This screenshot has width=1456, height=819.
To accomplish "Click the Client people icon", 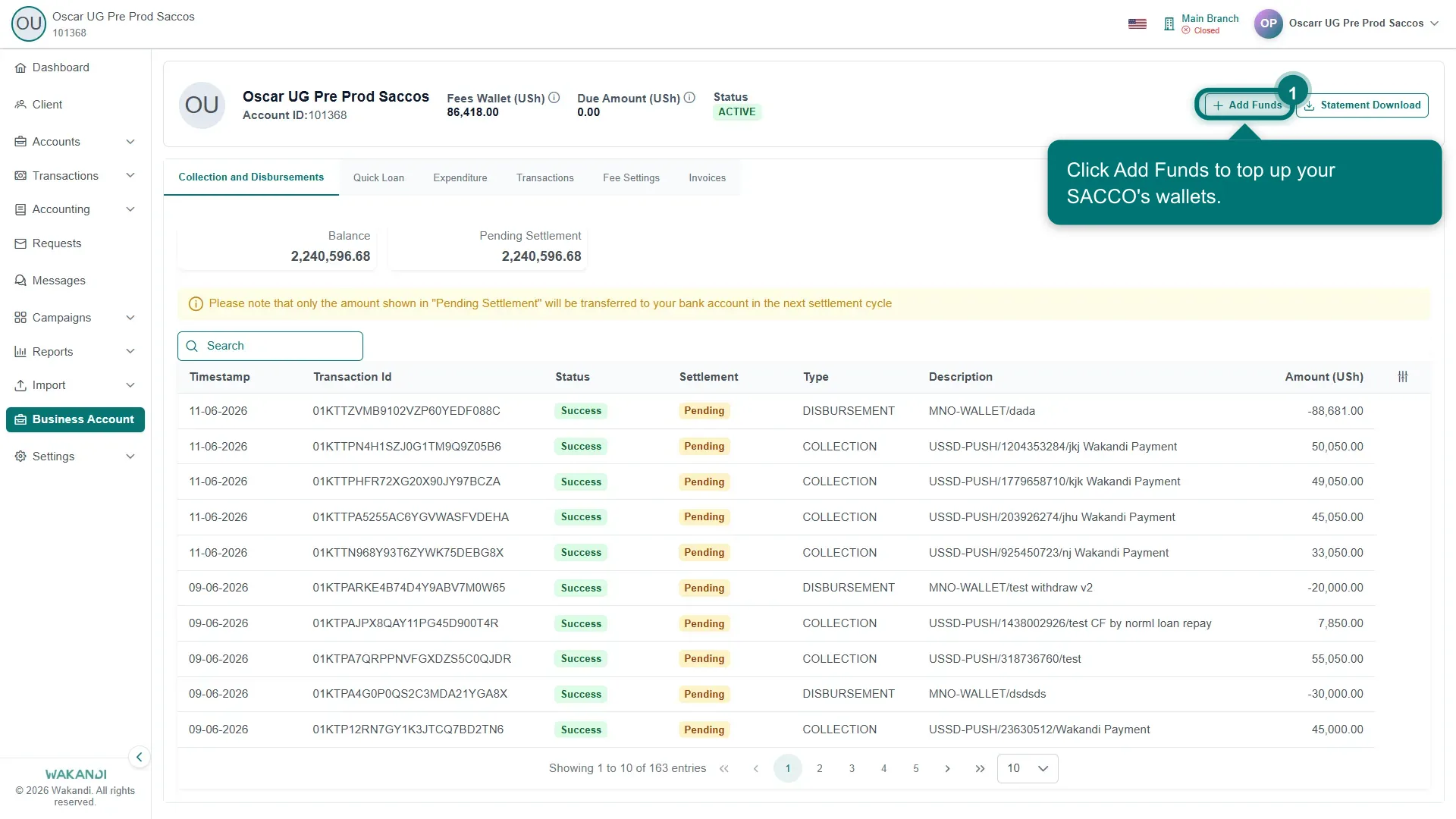I will tap(20, 105).
